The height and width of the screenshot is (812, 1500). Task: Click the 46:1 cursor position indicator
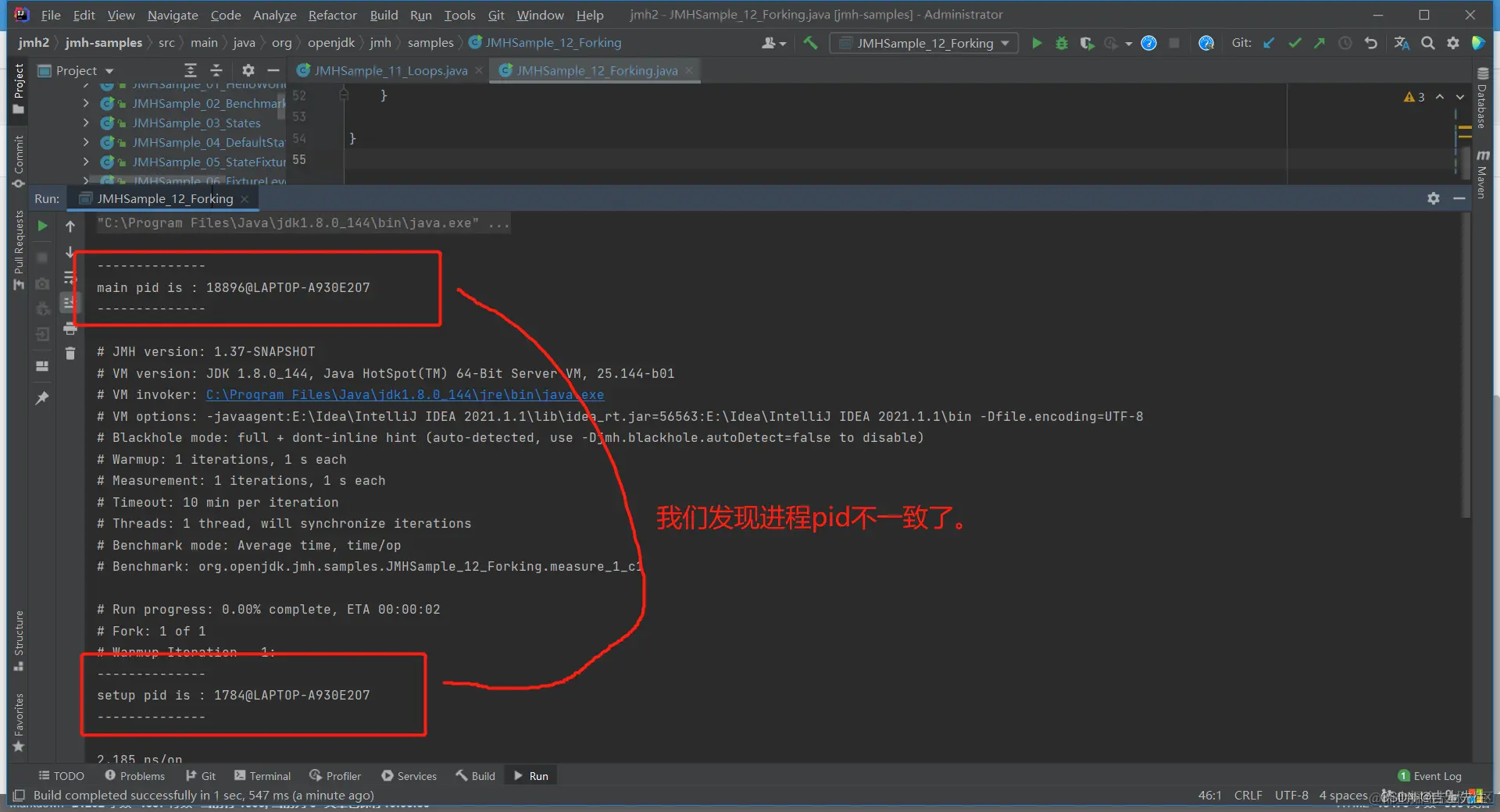[x=1209, y=795]
